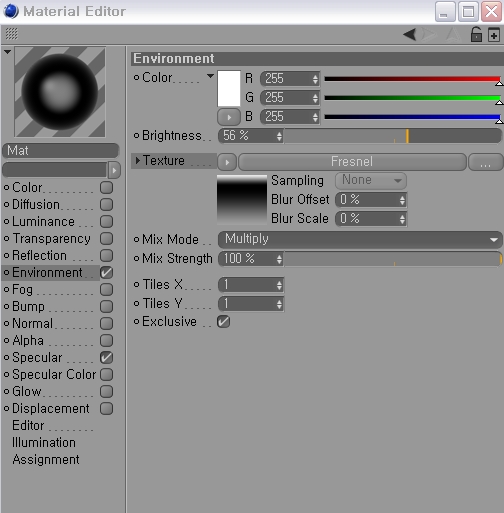
Task: Enable the Fog channel checkbox
Action: pos(107,290)
